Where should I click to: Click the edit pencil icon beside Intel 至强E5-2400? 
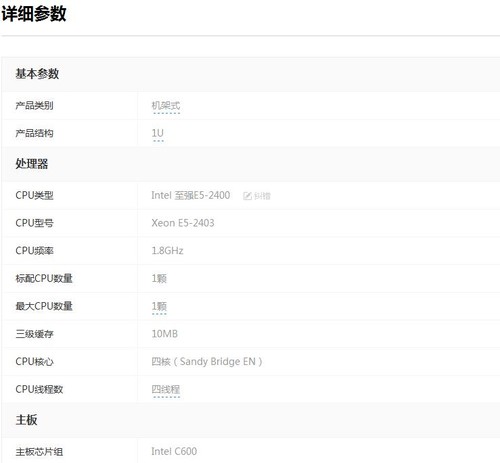[x=247, y=196]
